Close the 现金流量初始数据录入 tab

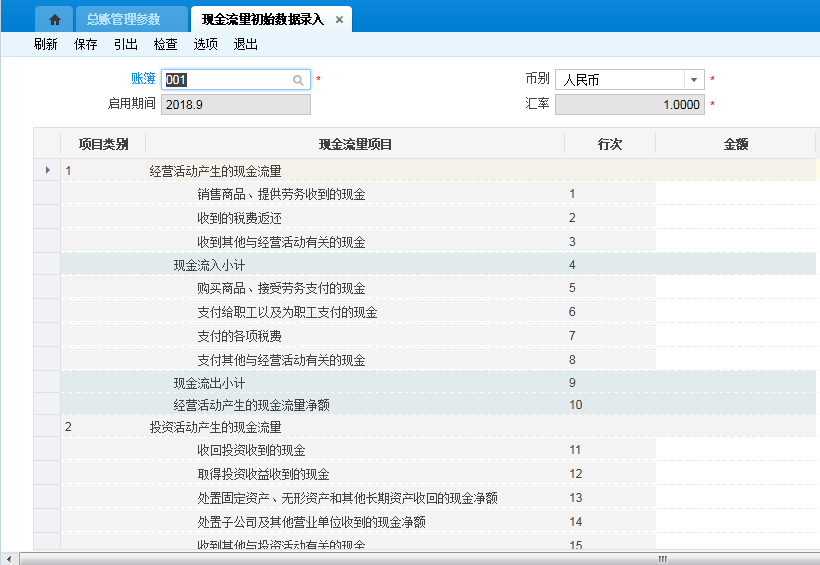click(x=340, y=20)
